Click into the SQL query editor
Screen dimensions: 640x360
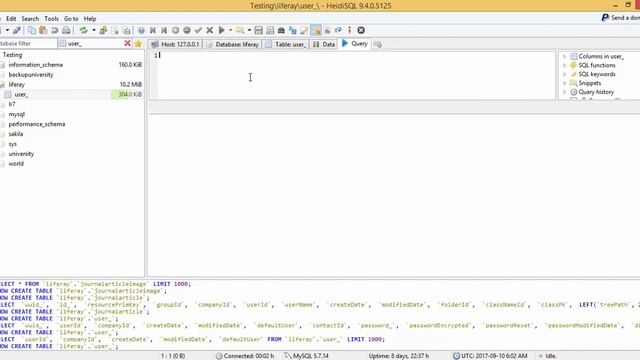tap(357, 75)
